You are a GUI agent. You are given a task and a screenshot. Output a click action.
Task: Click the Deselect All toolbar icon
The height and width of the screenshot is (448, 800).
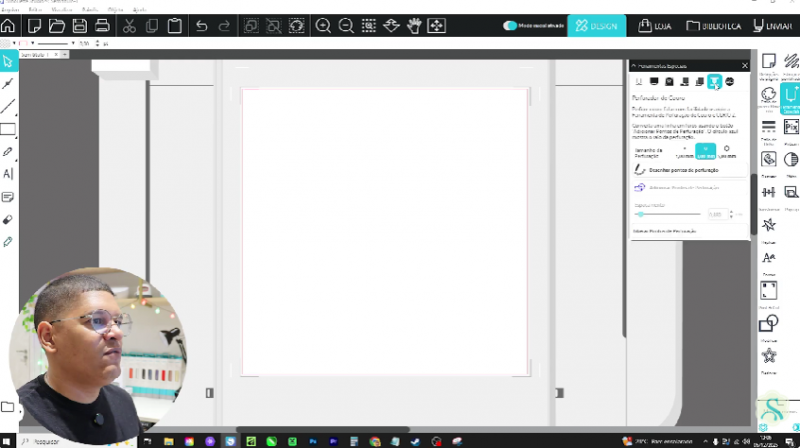[273, 26]
